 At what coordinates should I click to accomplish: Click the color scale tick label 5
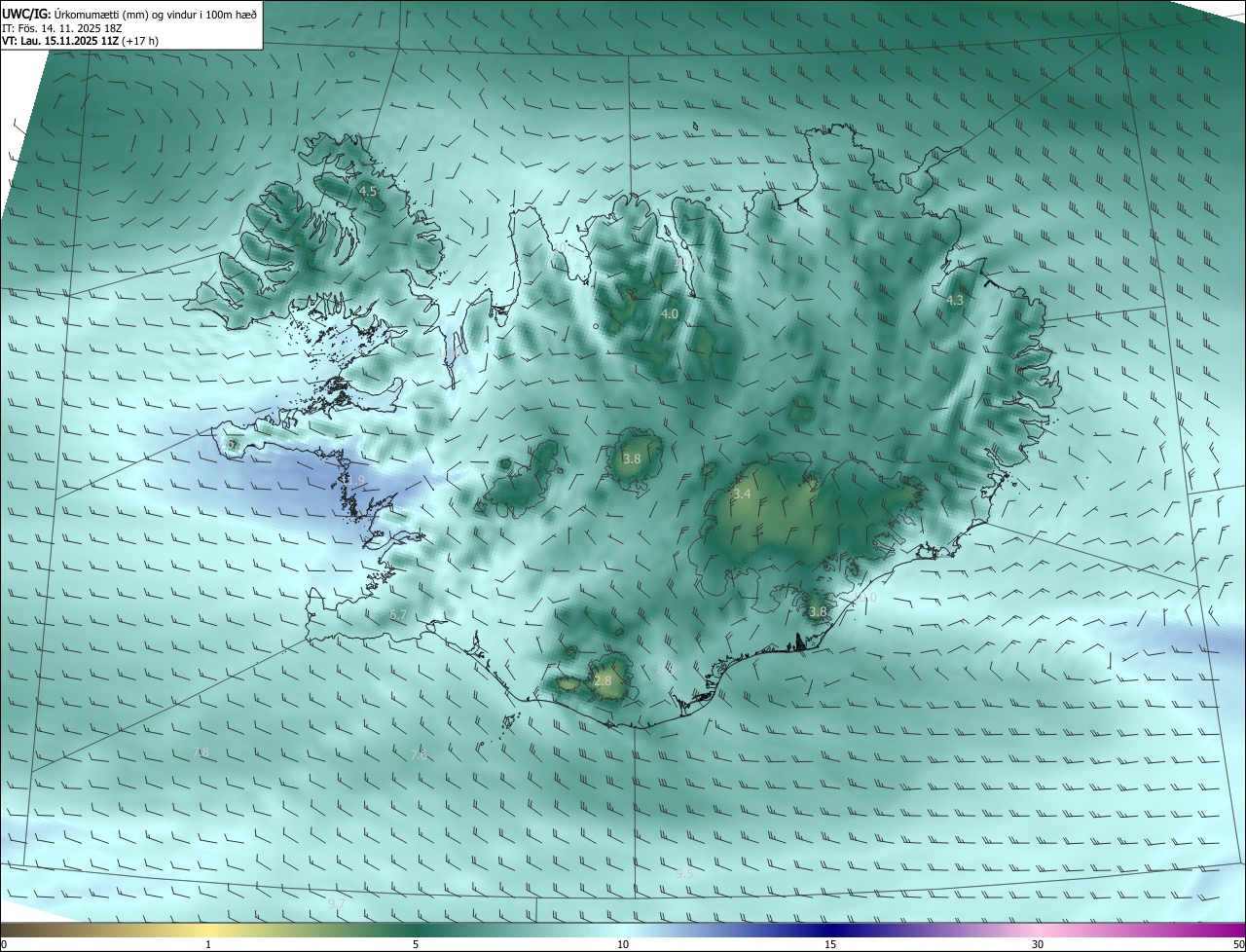click(x=416, y=944)
